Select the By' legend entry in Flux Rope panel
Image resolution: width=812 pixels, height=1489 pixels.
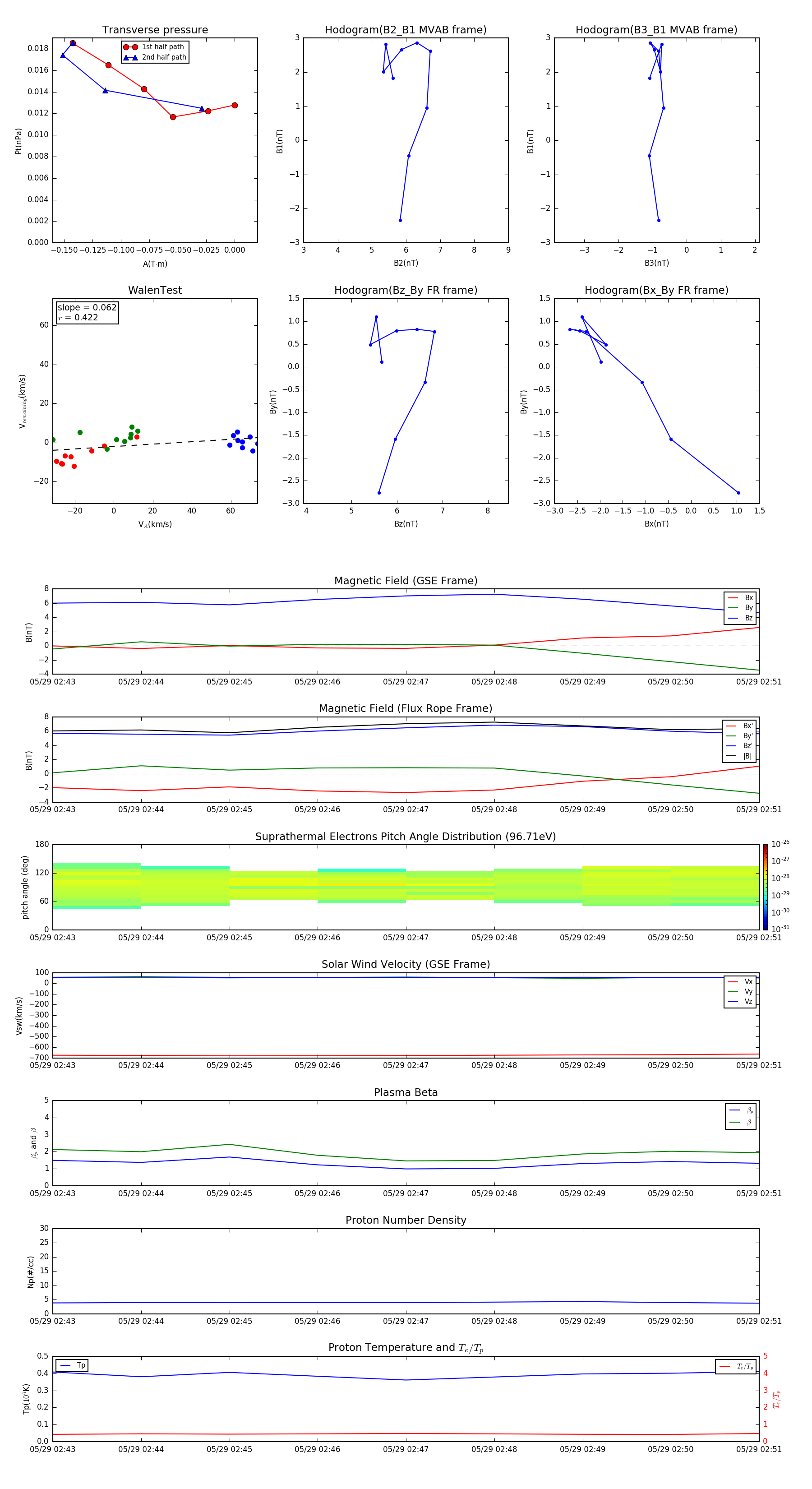tap(739, 736)
